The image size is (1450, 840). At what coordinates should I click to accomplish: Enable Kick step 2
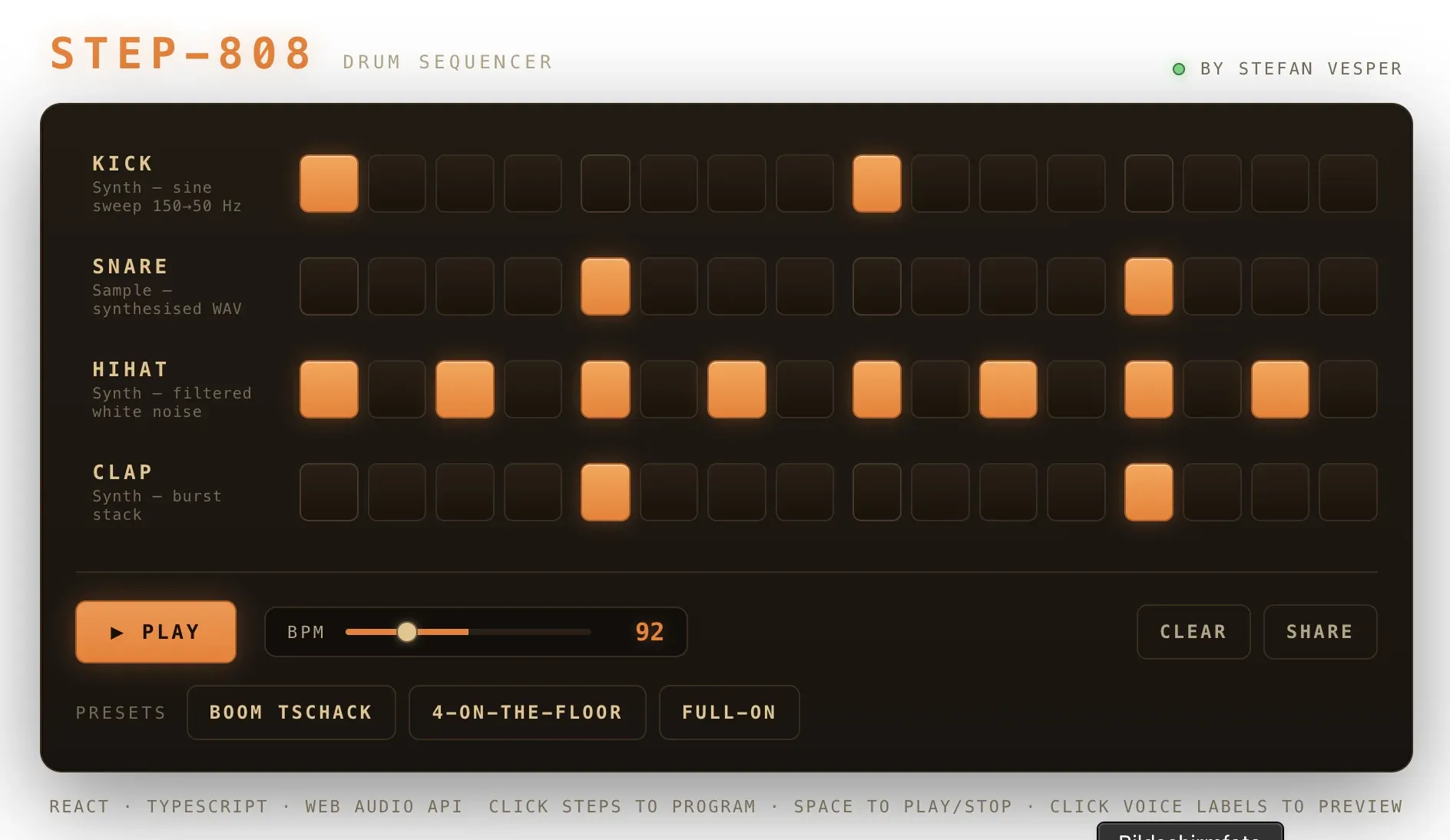coord(397,184)
